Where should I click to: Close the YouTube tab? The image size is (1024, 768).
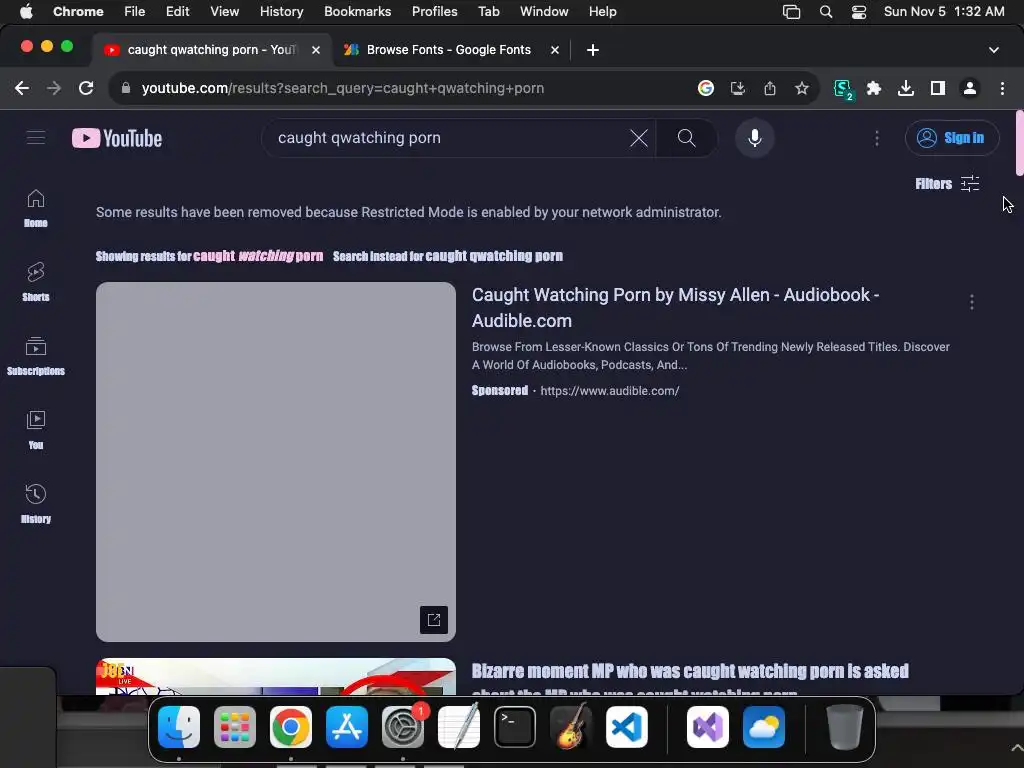point(315,50)
